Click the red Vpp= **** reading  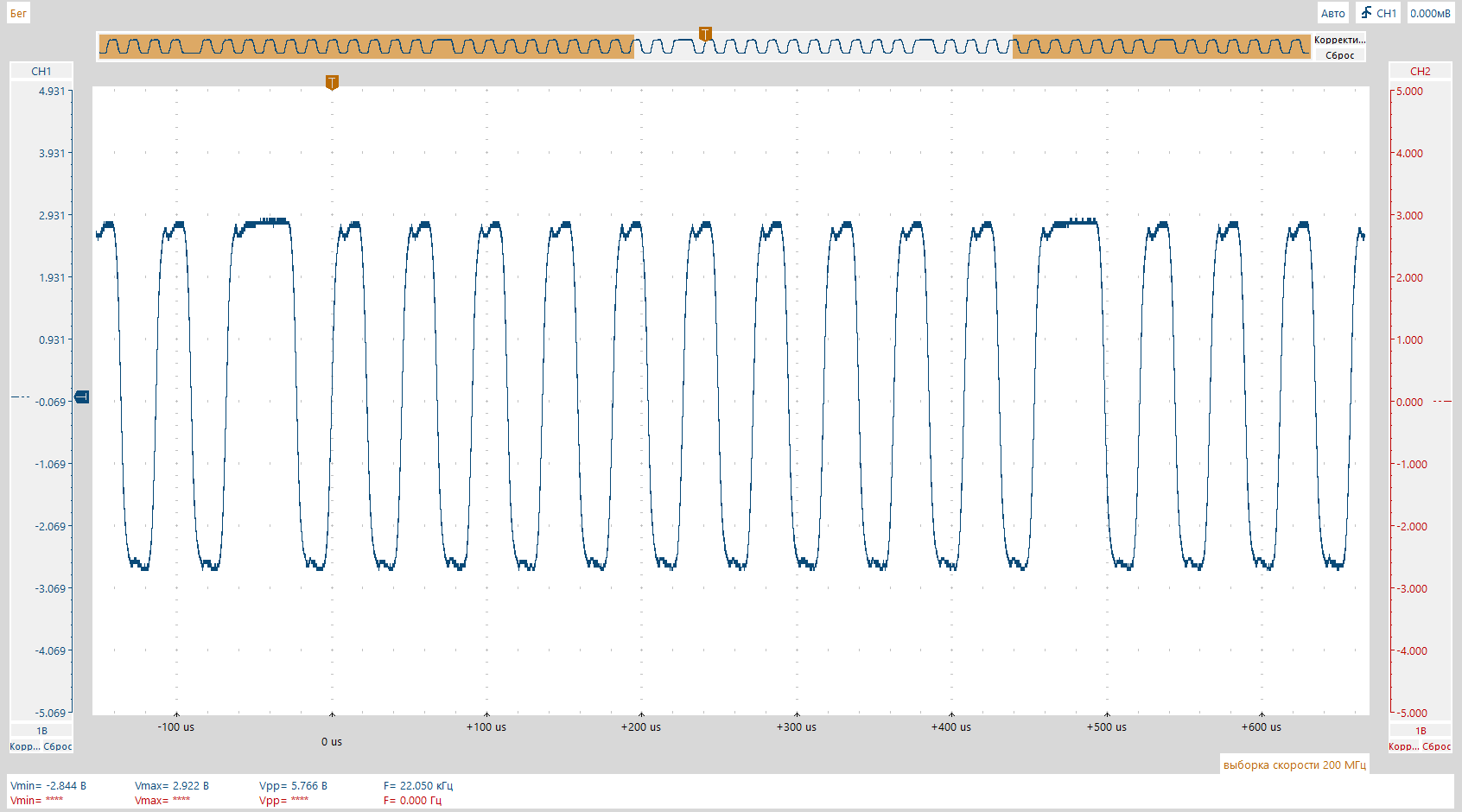coord(283,800)
